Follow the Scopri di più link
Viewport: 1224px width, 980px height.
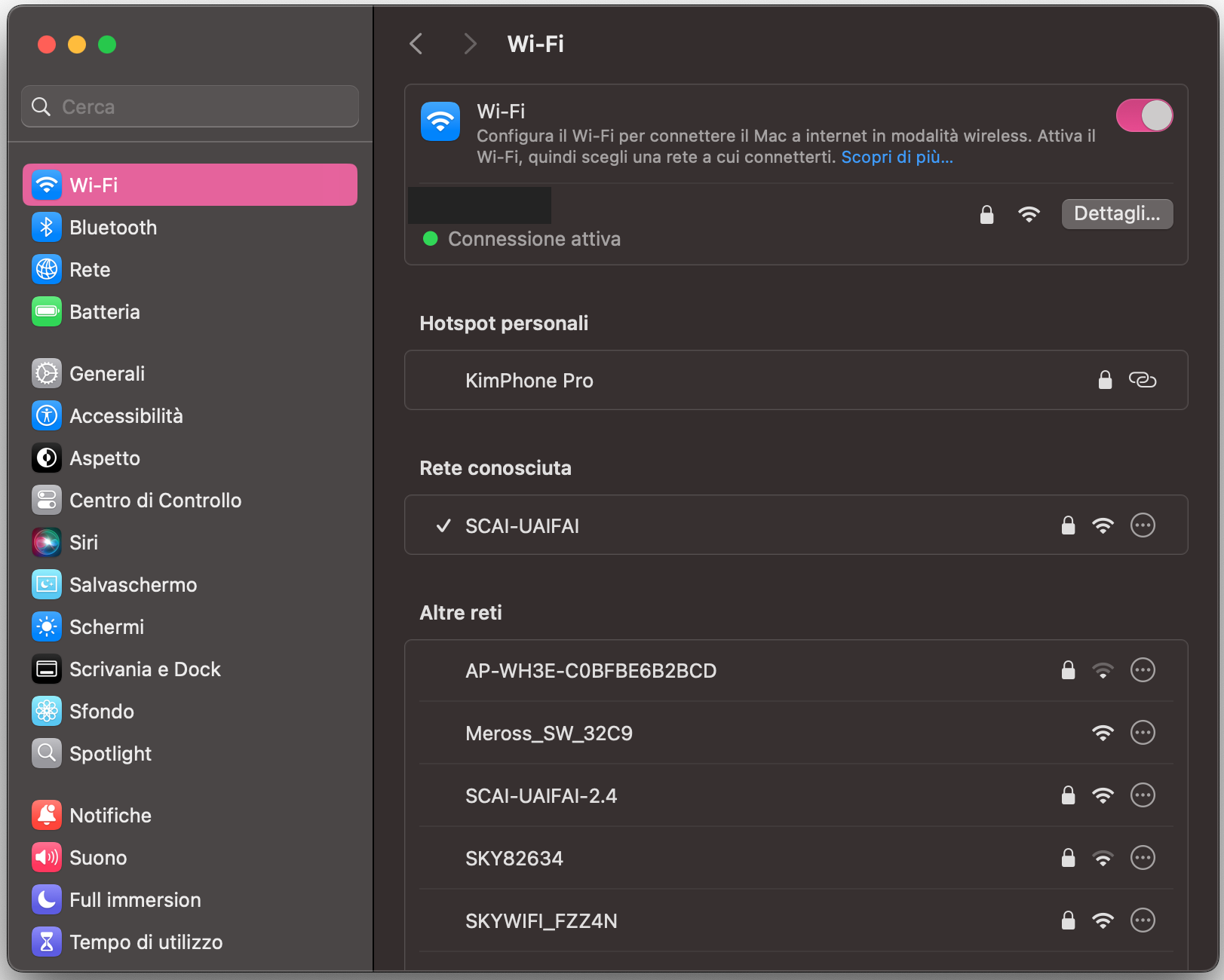tap(896, 157)
